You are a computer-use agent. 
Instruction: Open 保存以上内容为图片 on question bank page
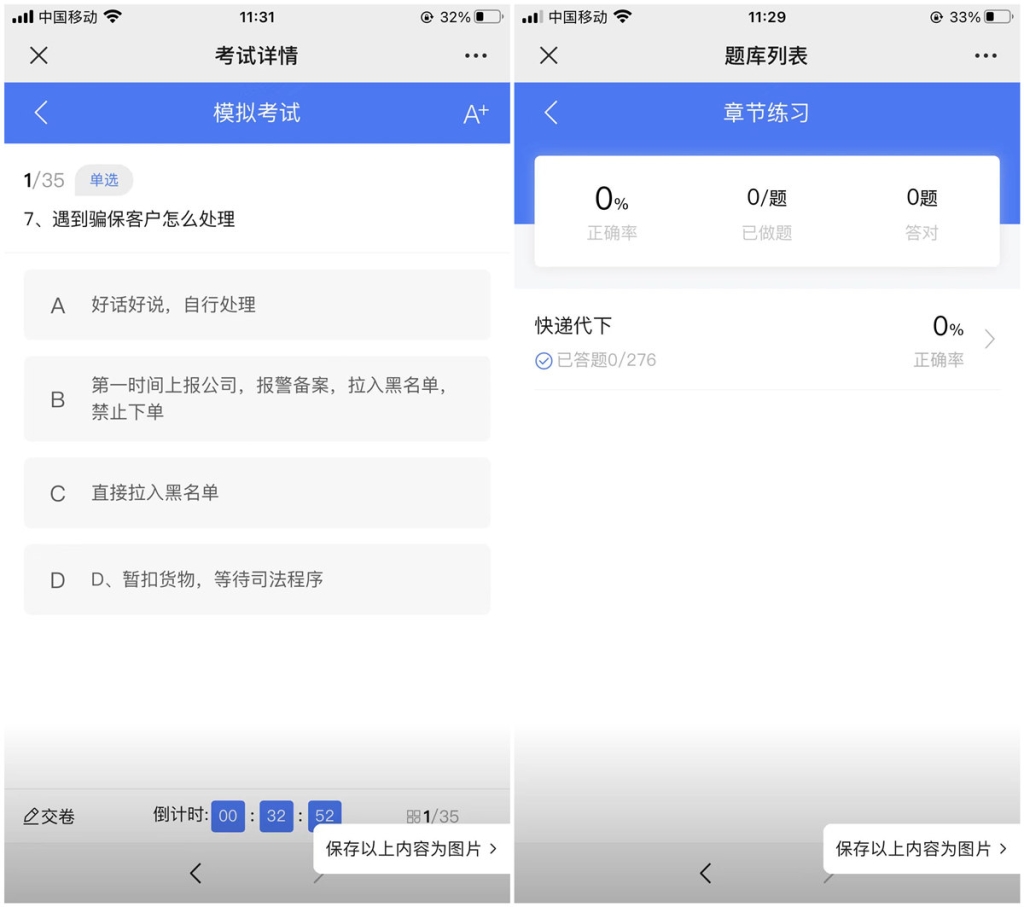921,848
